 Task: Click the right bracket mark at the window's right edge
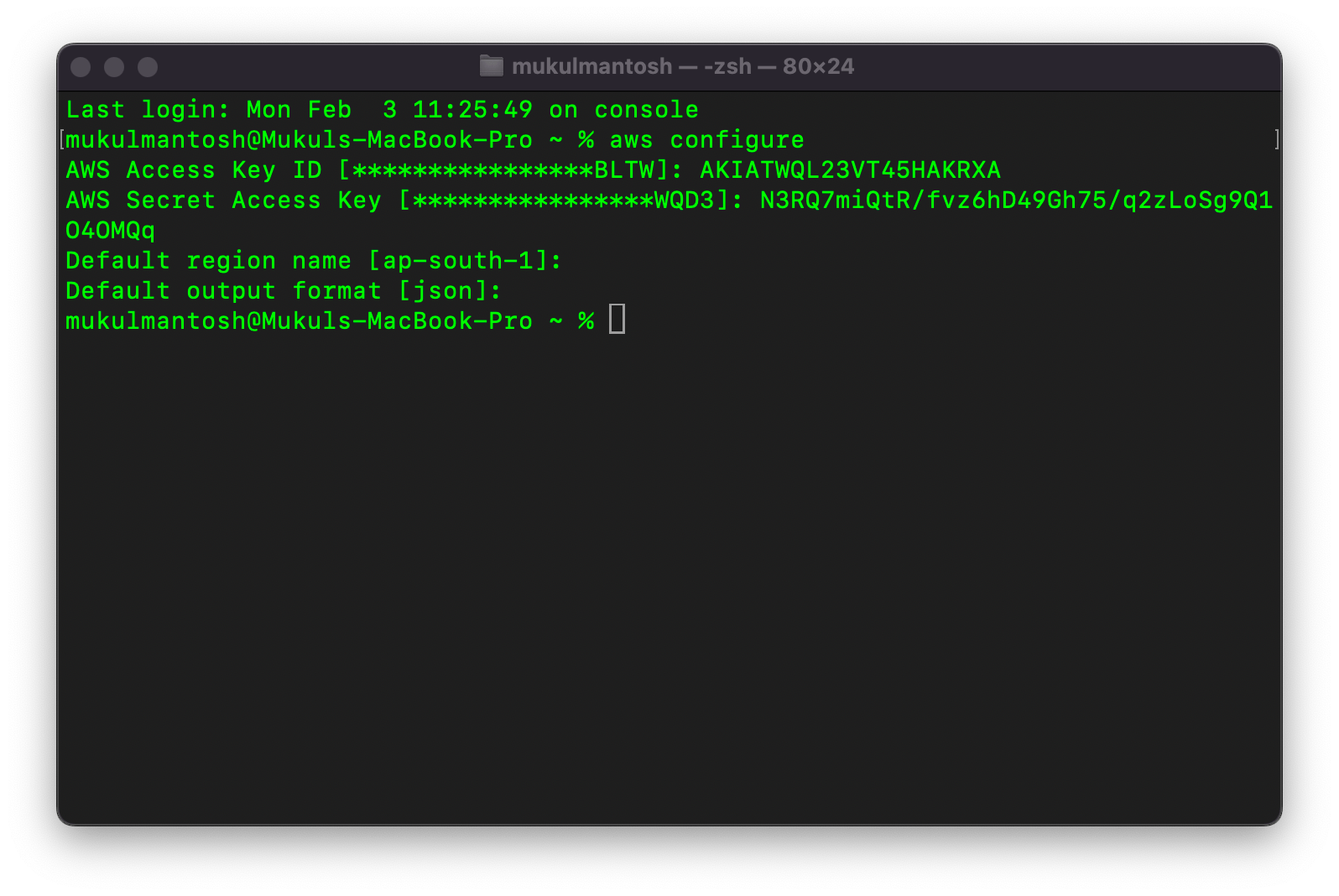coord(1276,139)
